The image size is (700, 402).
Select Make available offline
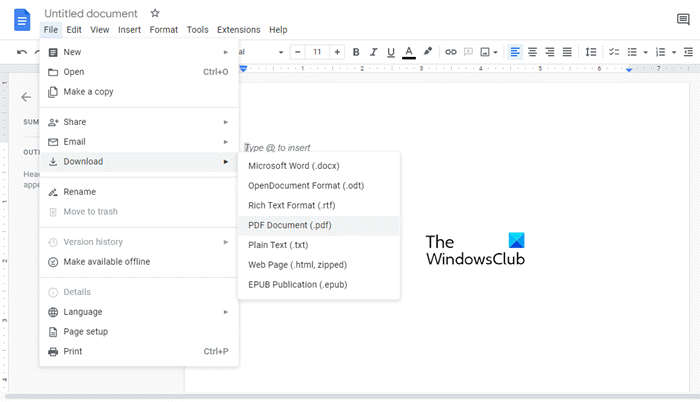tap(139, 261)
